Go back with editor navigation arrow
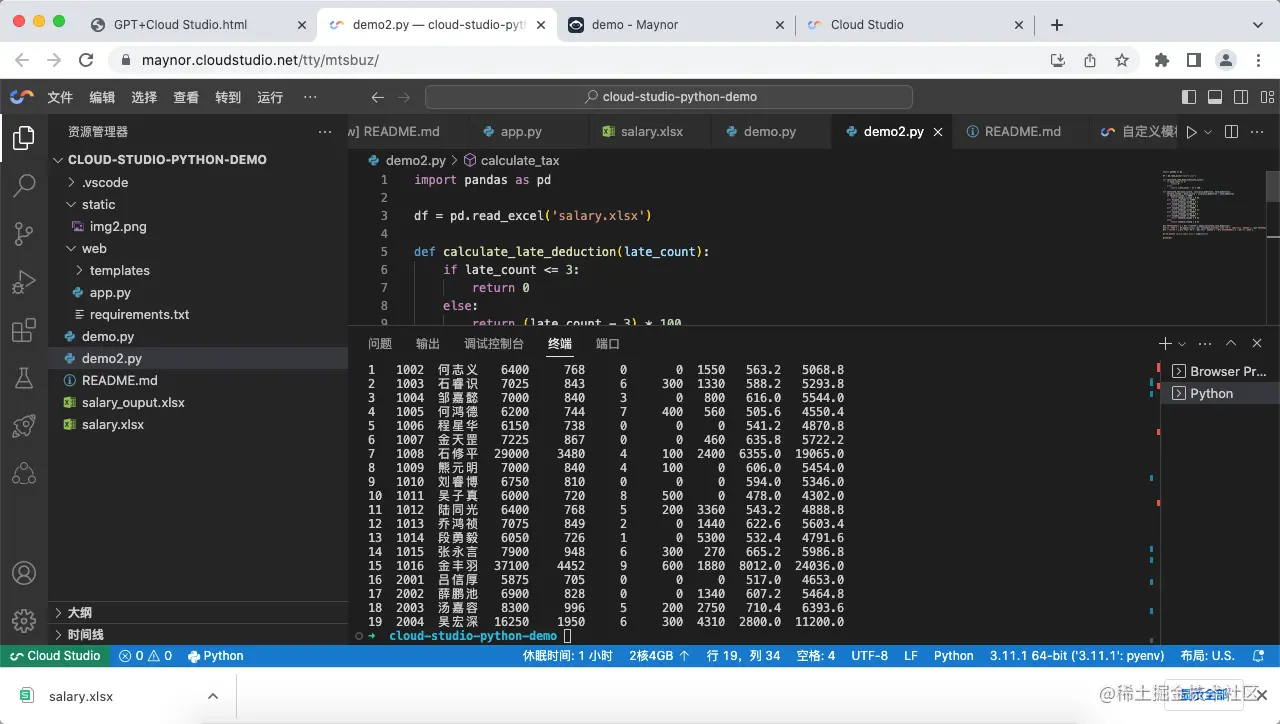 (x=377, y=97)
